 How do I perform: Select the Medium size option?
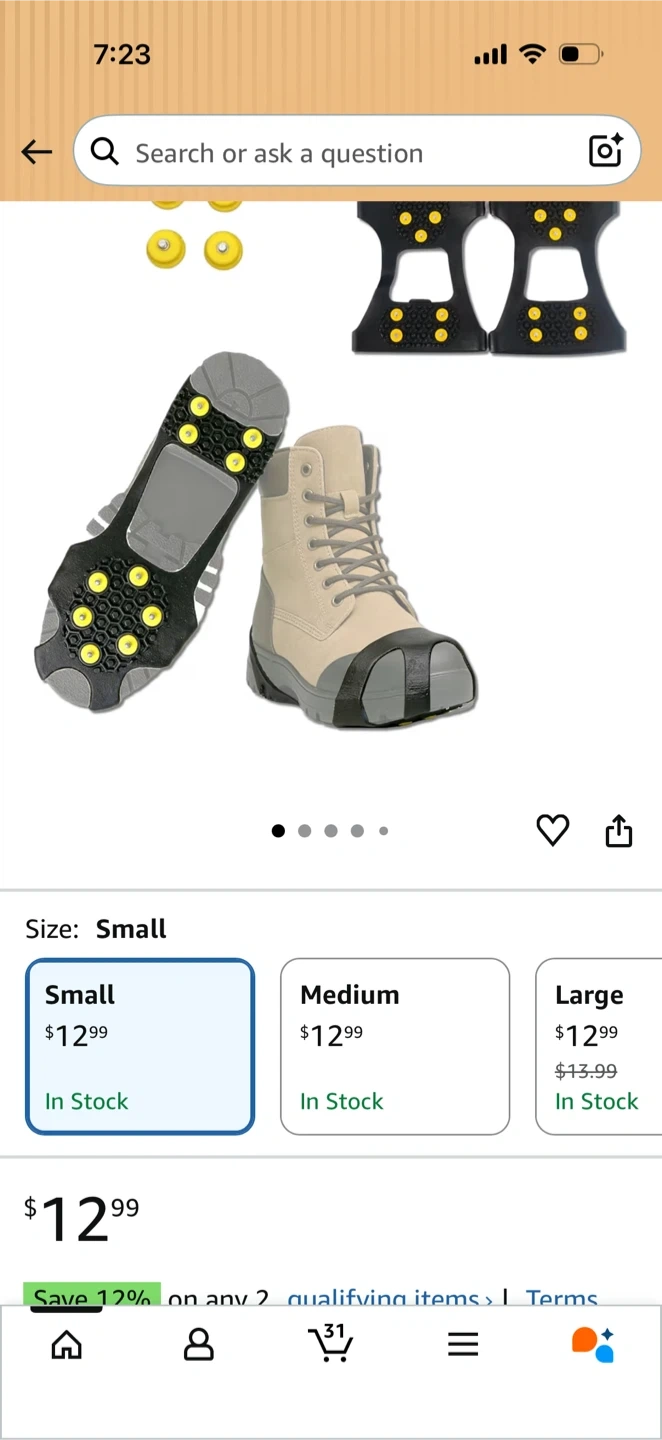point(395,1047)
